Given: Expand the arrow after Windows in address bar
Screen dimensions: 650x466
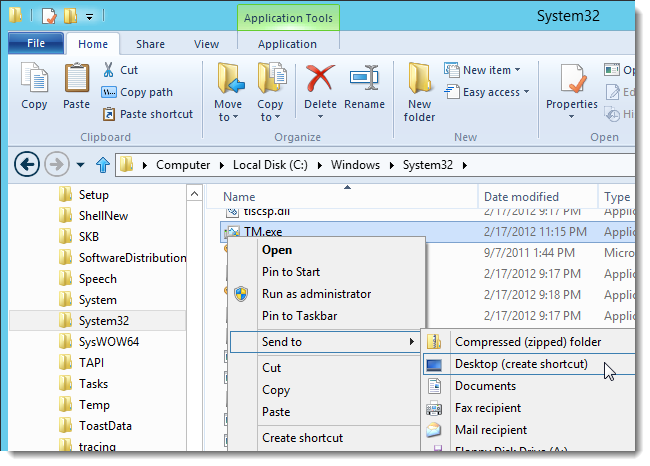Looking at the screenshot, I should click(x=391, y=165).
